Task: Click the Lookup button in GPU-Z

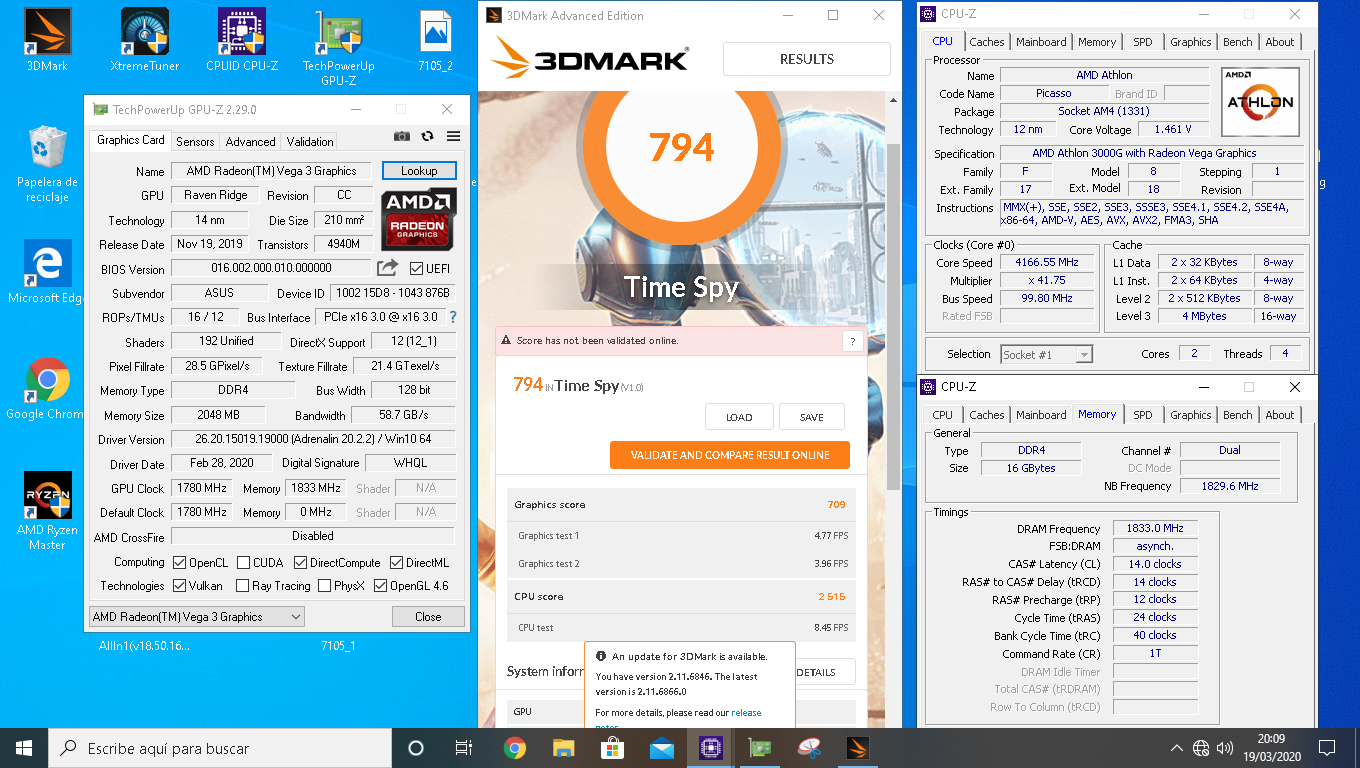Action: [x=419, y=171]
